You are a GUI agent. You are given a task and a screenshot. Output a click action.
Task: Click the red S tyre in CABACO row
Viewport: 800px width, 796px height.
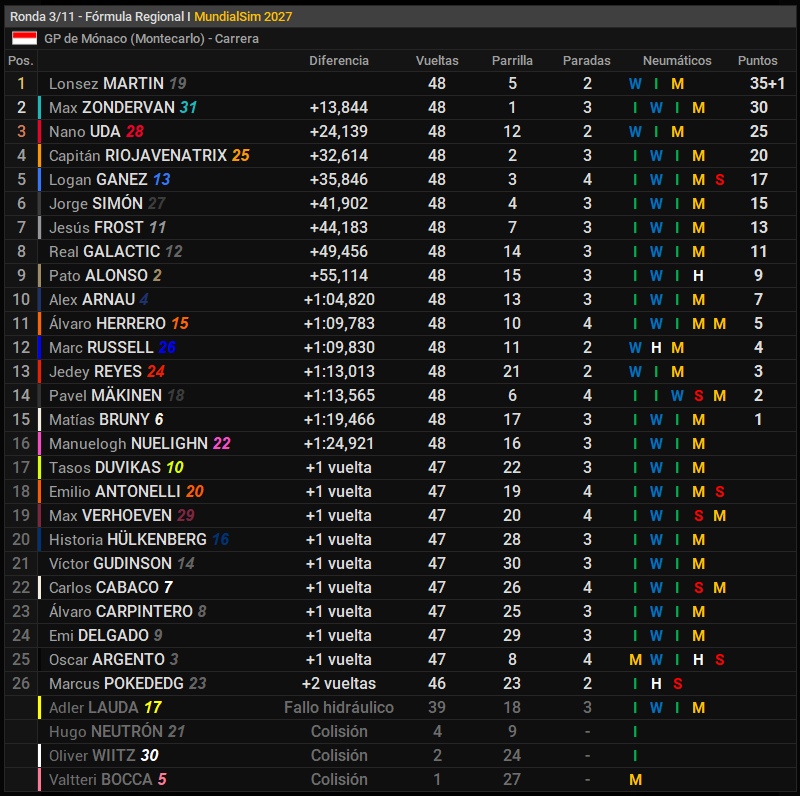[698, 587]
